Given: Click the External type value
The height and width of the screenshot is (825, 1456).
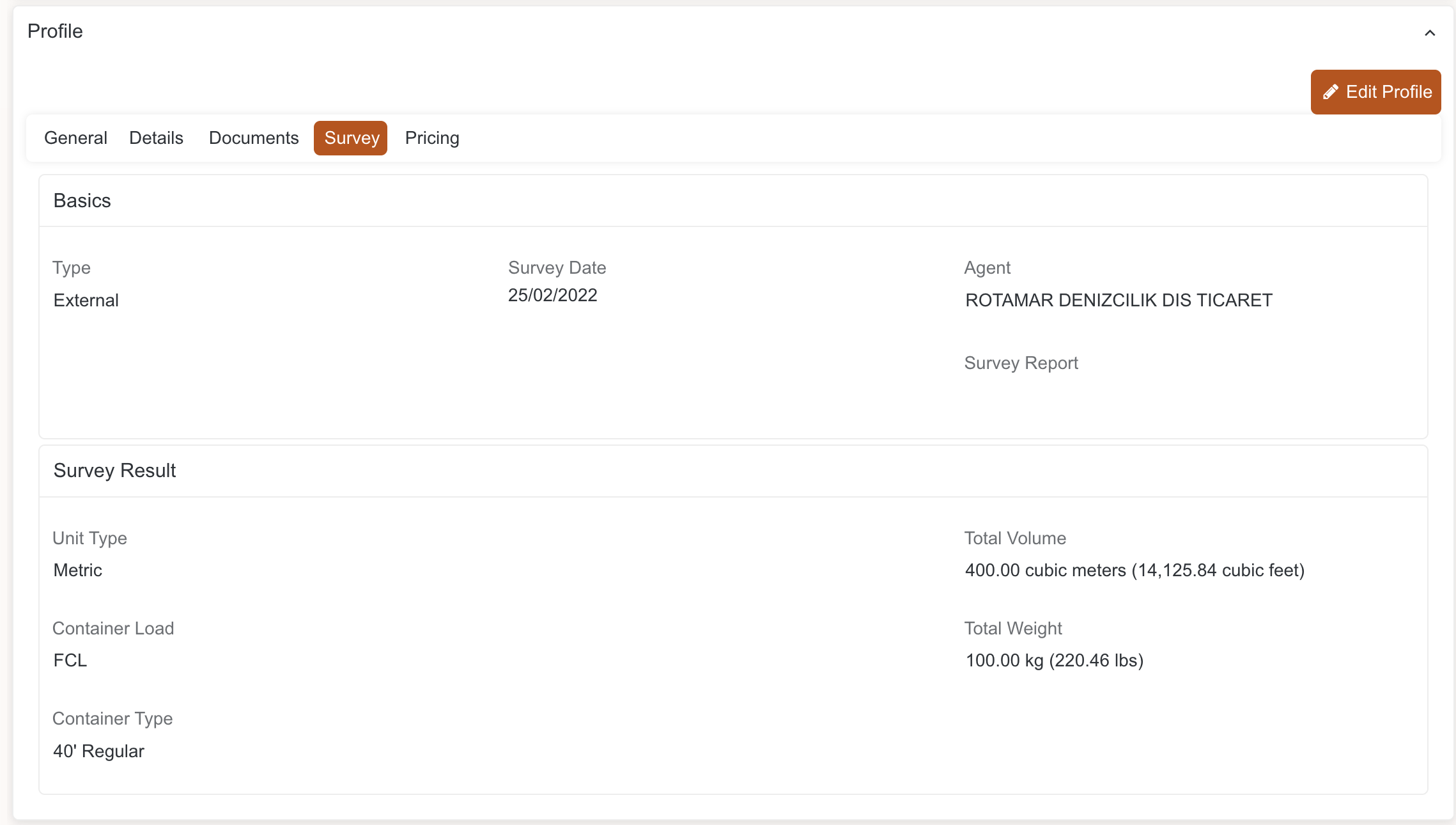Looking at the screenshot, I should pyautogui.click(x=86, y=301).
